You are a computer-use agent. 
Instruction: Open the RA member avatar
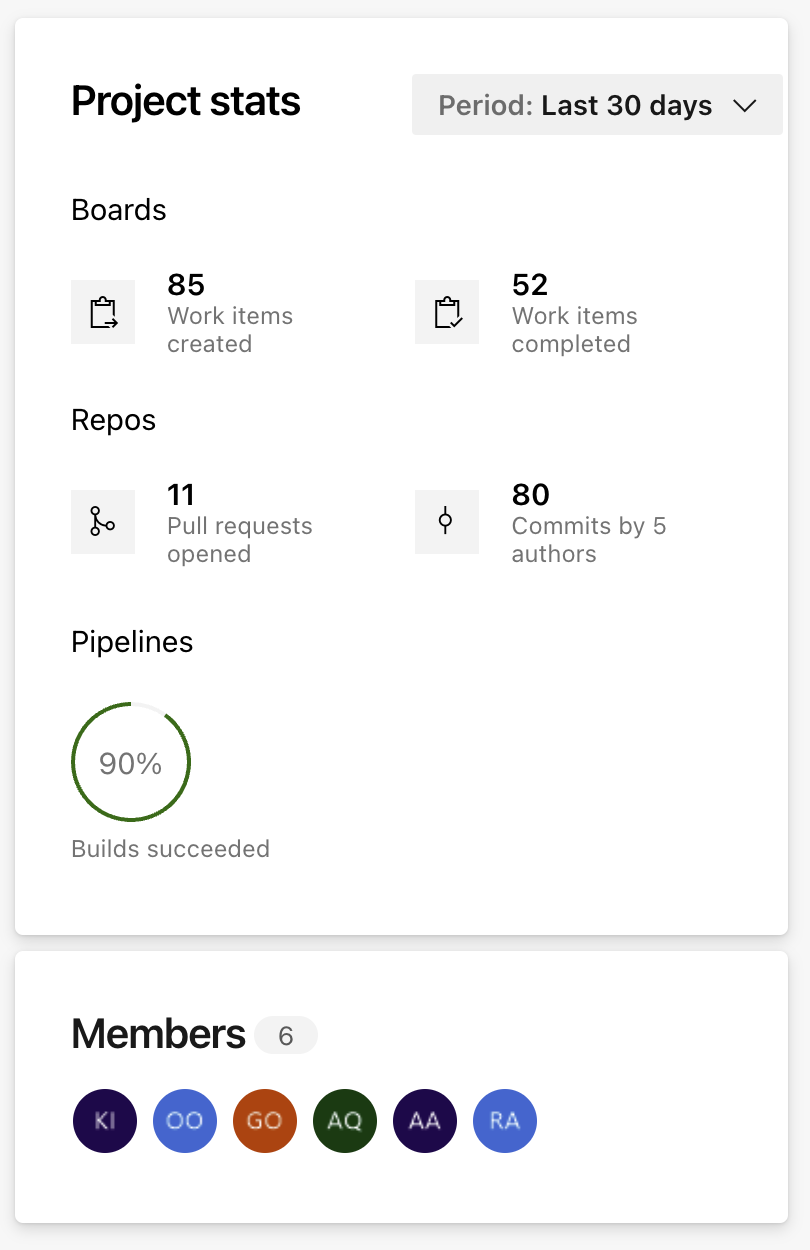(x=505, y=1121)
